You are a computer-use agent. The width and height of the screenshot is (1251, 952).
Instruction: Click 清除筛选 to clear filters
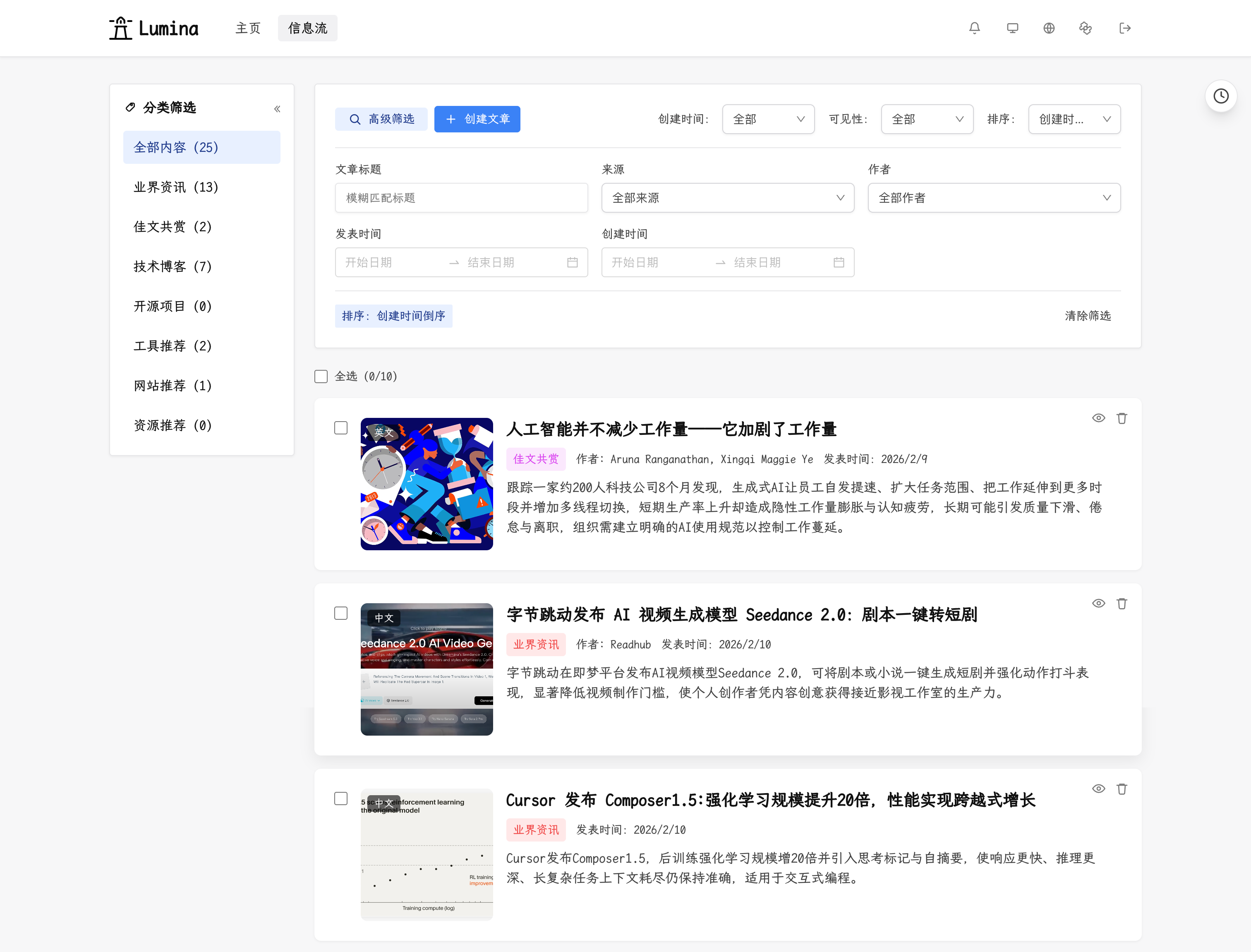(1087, 316)
